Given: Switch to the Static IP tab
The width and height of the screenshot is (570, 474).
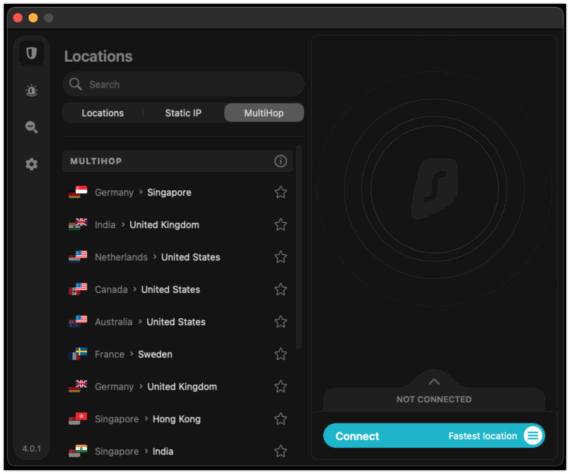Looking at the screenshot, I should (x=183, y=113).
